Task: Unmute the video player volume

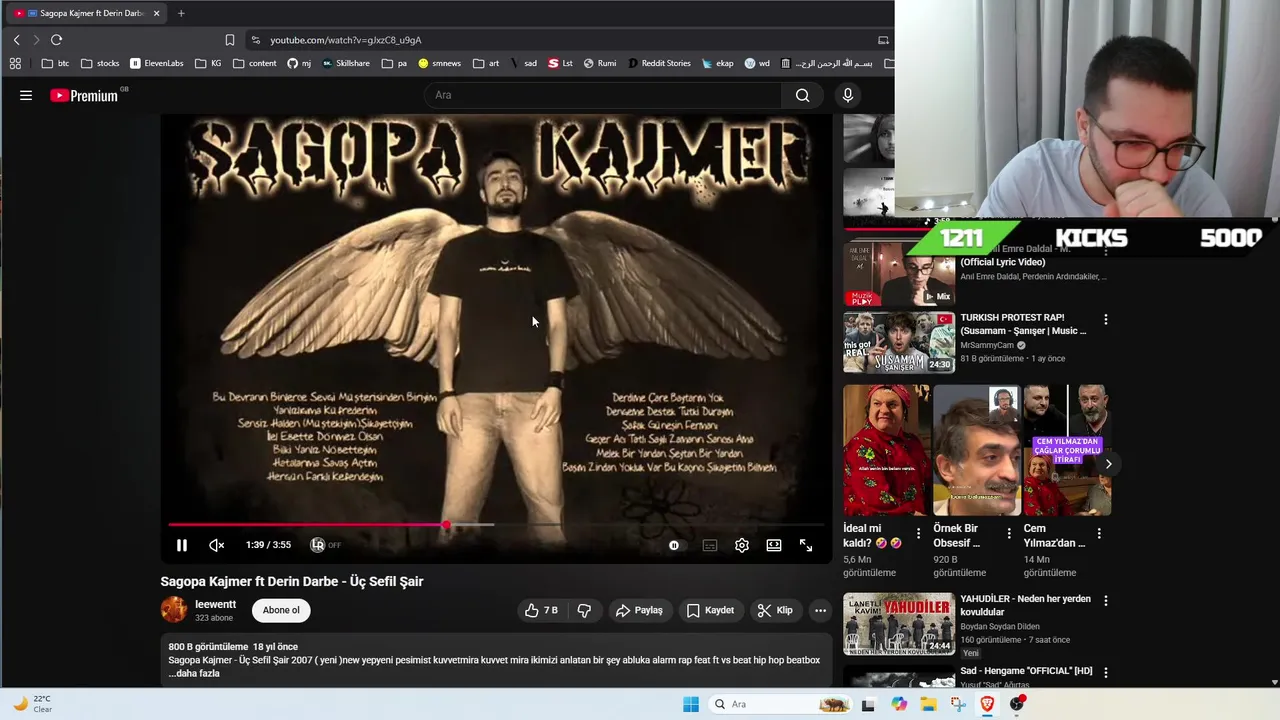Action: click(x=216, y=545)
